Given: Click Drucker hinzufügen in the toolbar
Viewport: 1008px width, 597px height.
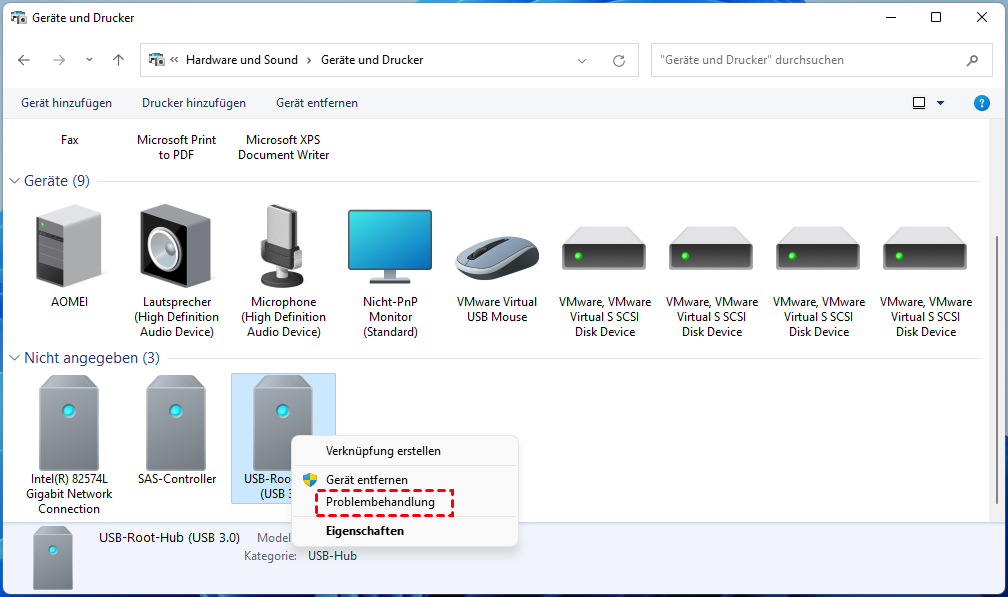Looking at the screenshot, I should (194, 103).
